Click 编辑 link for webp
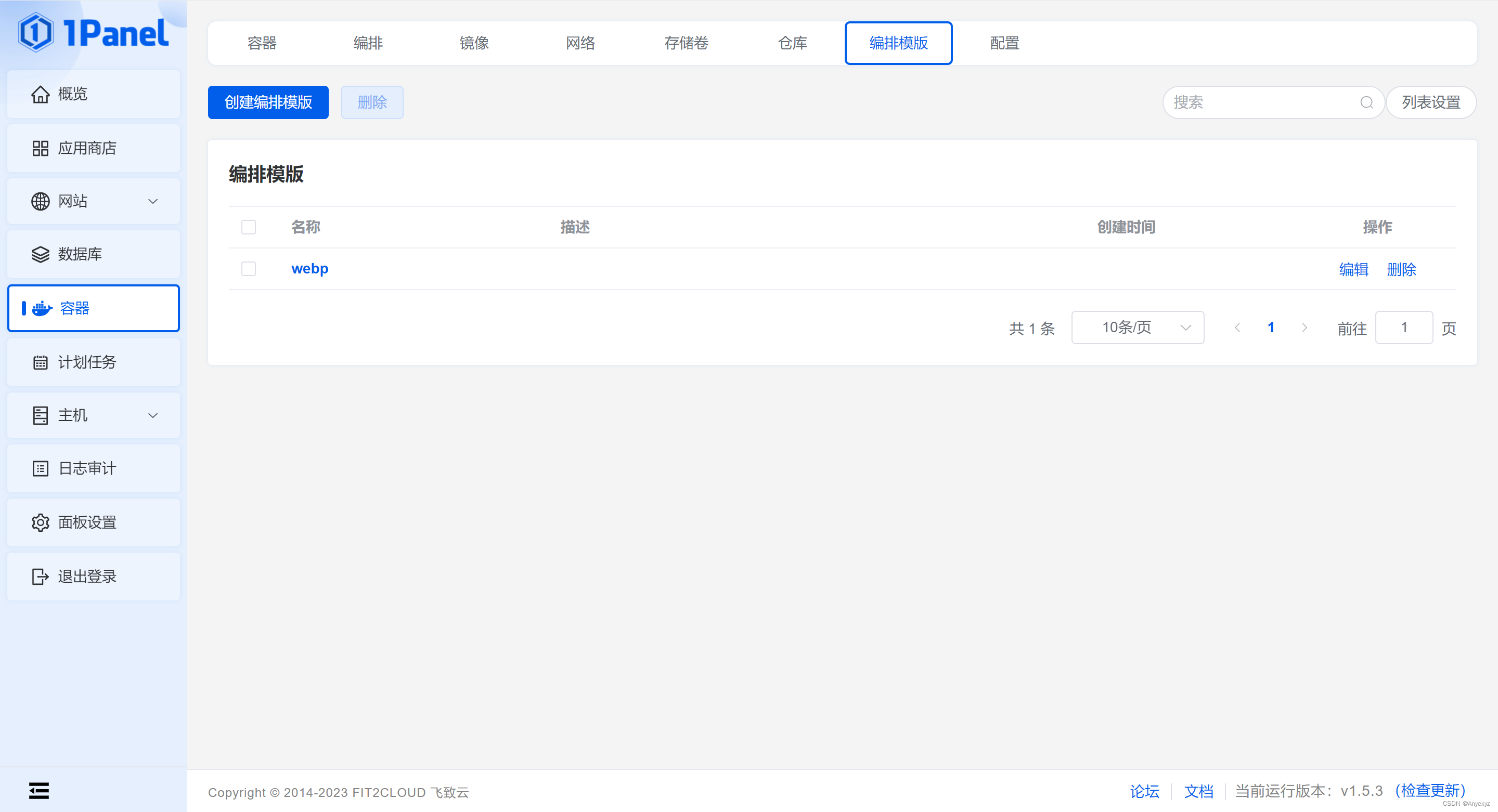1498x812 pixels. [x=1353, y=270]
